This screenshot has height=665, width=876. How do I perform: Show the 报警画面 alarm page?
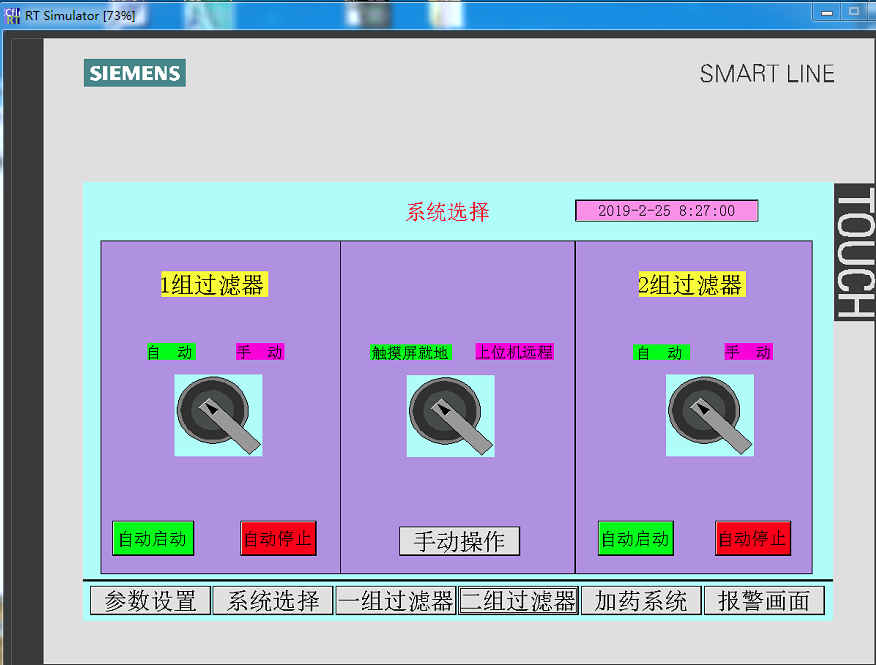pyautogui.click(x=764, y=601)
